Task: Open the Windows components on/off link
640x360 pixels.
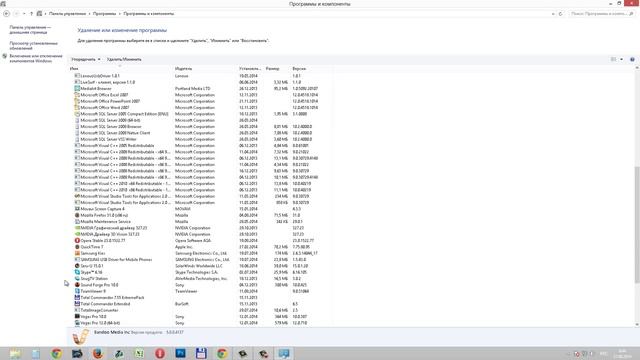Action: [x=36, y=58]
